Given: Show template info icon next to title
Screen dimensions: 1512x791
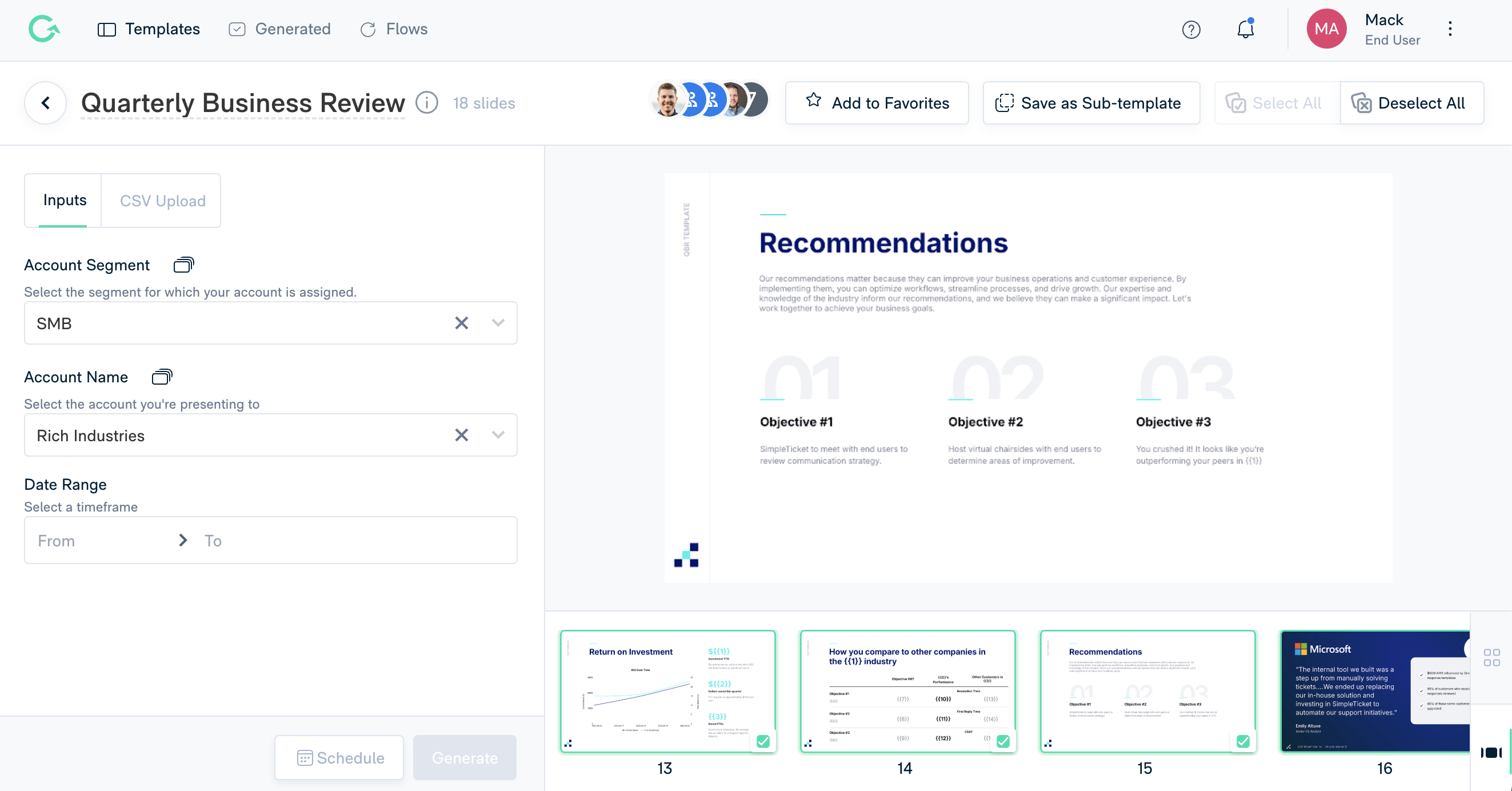Looking at the screenshot, I should point(427,103).
